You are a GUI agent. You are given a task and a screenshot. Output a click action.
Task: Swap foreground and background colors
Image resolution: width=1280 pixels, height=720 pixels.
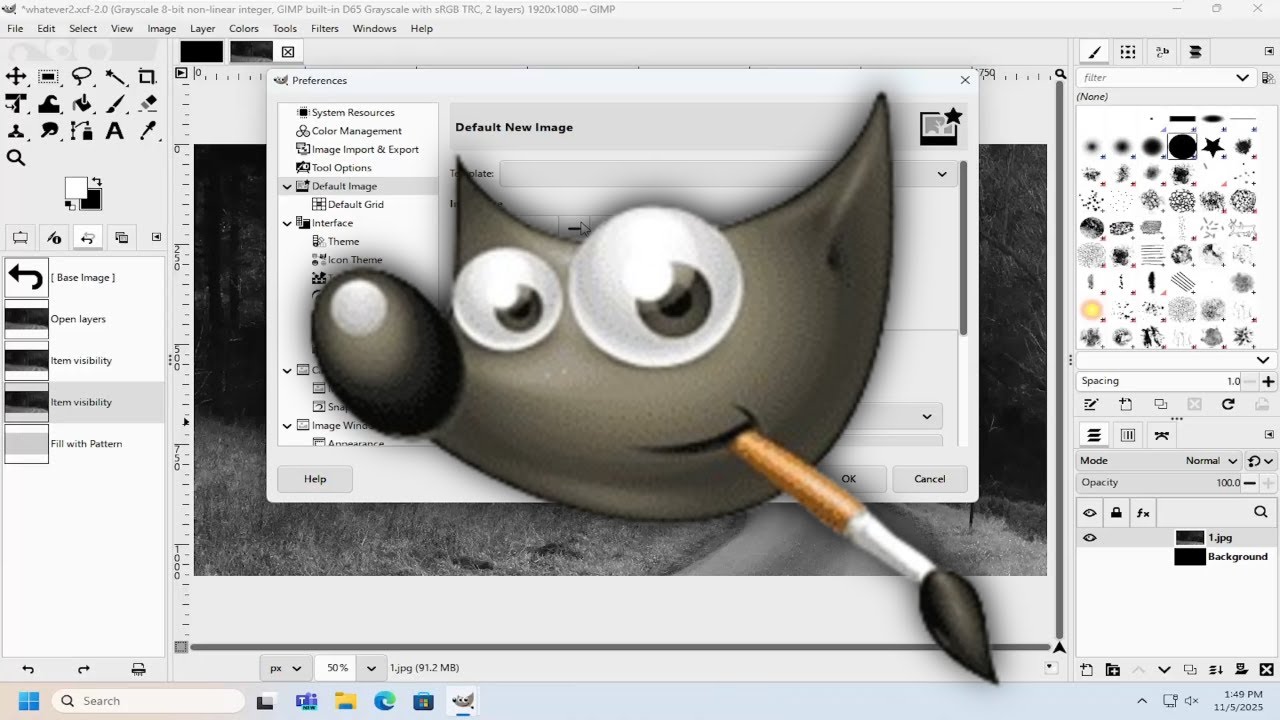[x=95, y=182]
